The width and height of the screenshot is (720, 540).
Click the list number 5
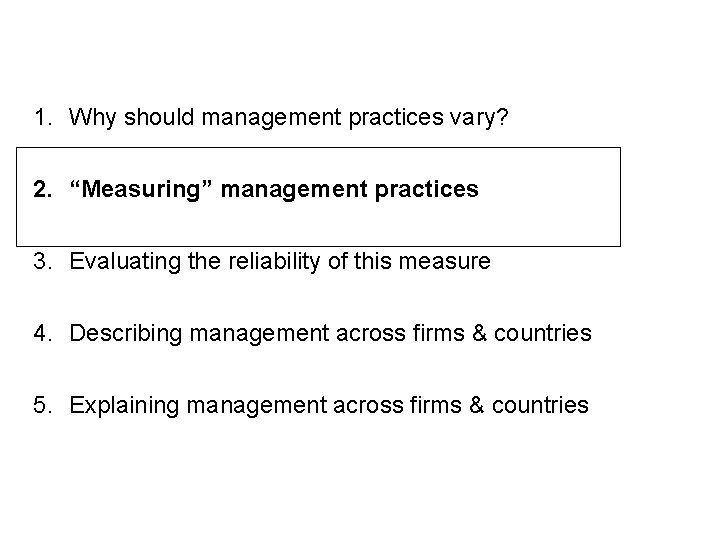coord(43,405)
